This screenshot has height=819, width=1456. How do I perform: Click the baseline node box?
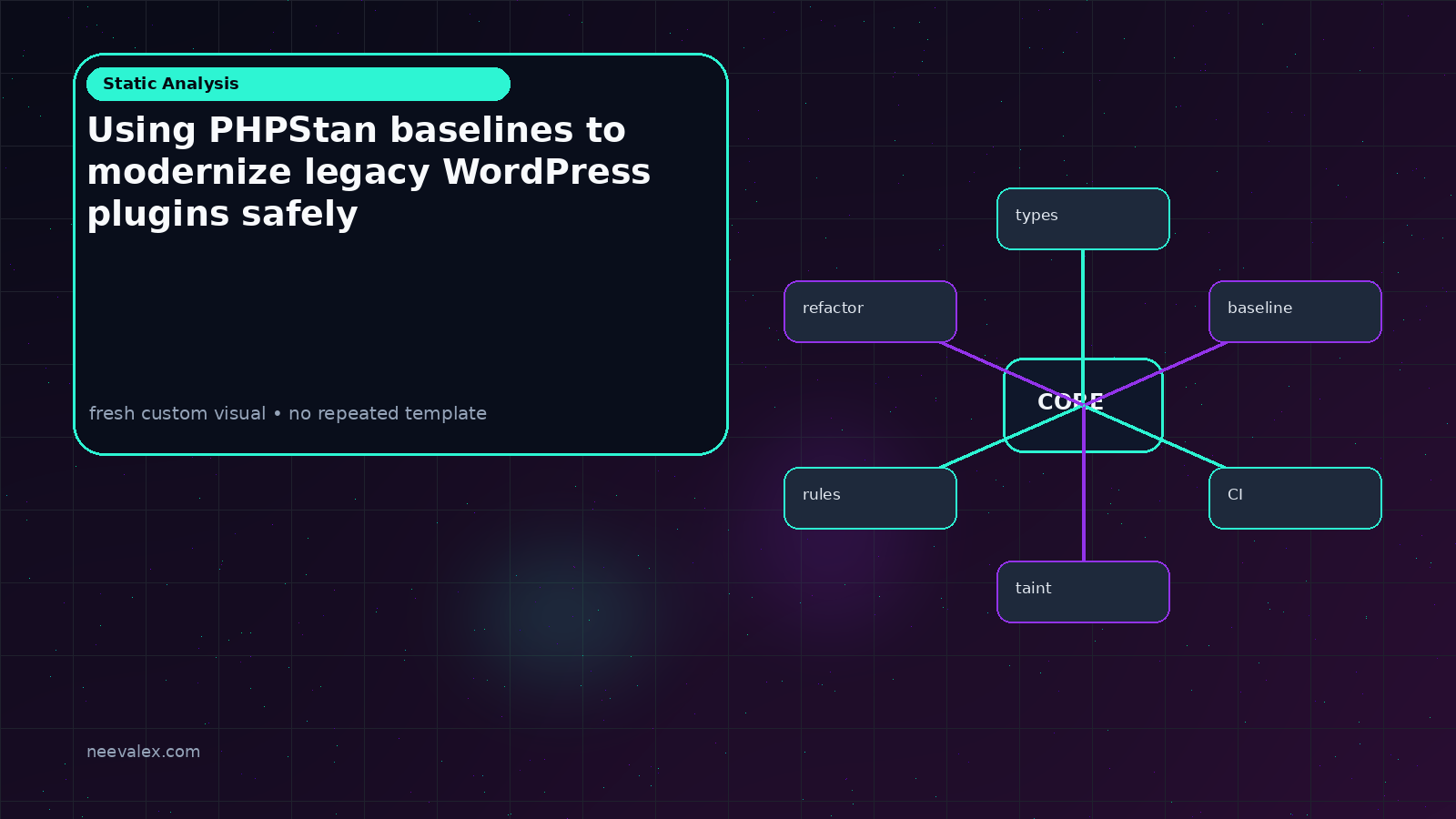[1295, 311]
